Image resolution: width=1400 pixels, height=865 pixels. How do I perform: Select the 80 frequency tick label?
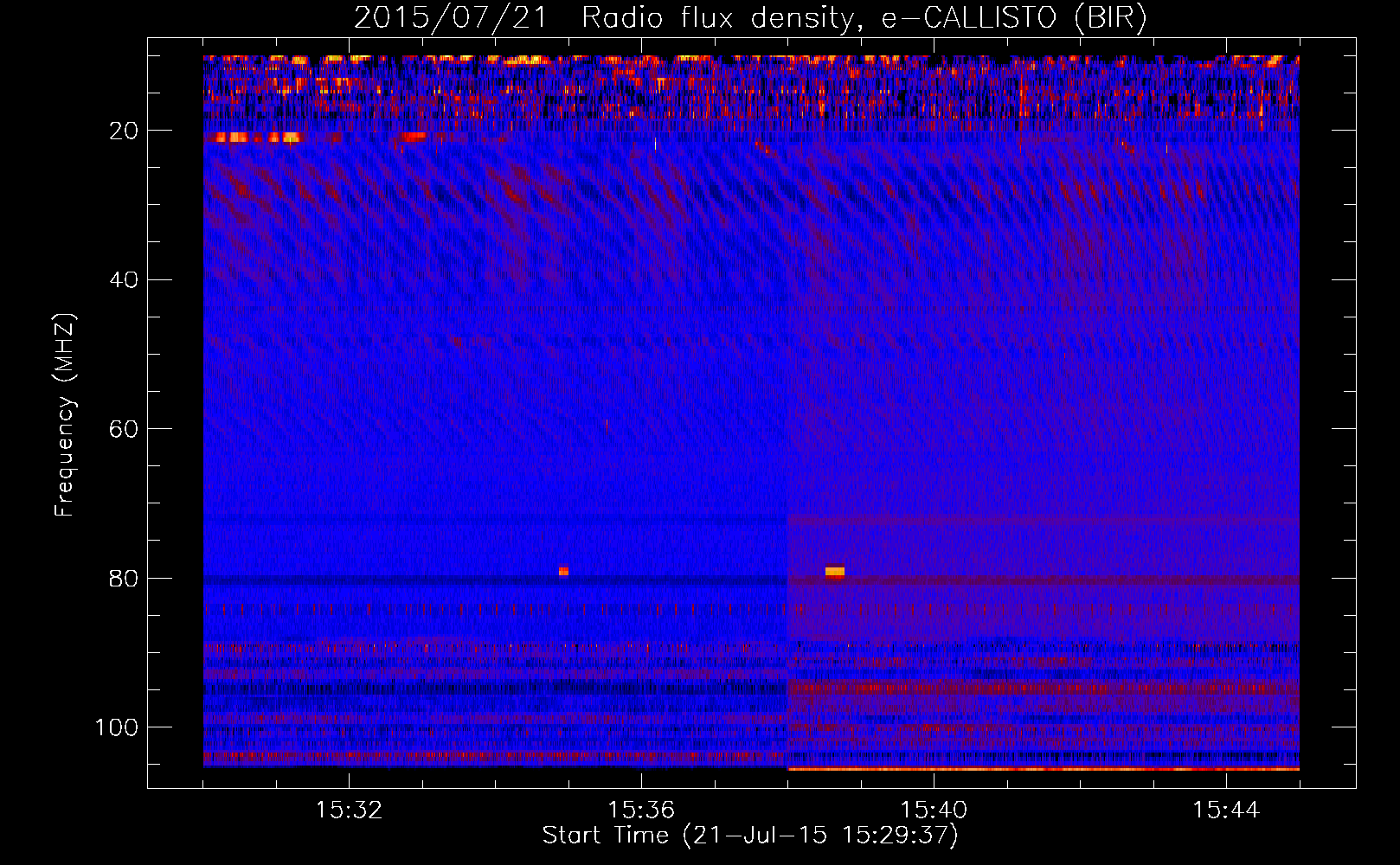tap(123, 578)
